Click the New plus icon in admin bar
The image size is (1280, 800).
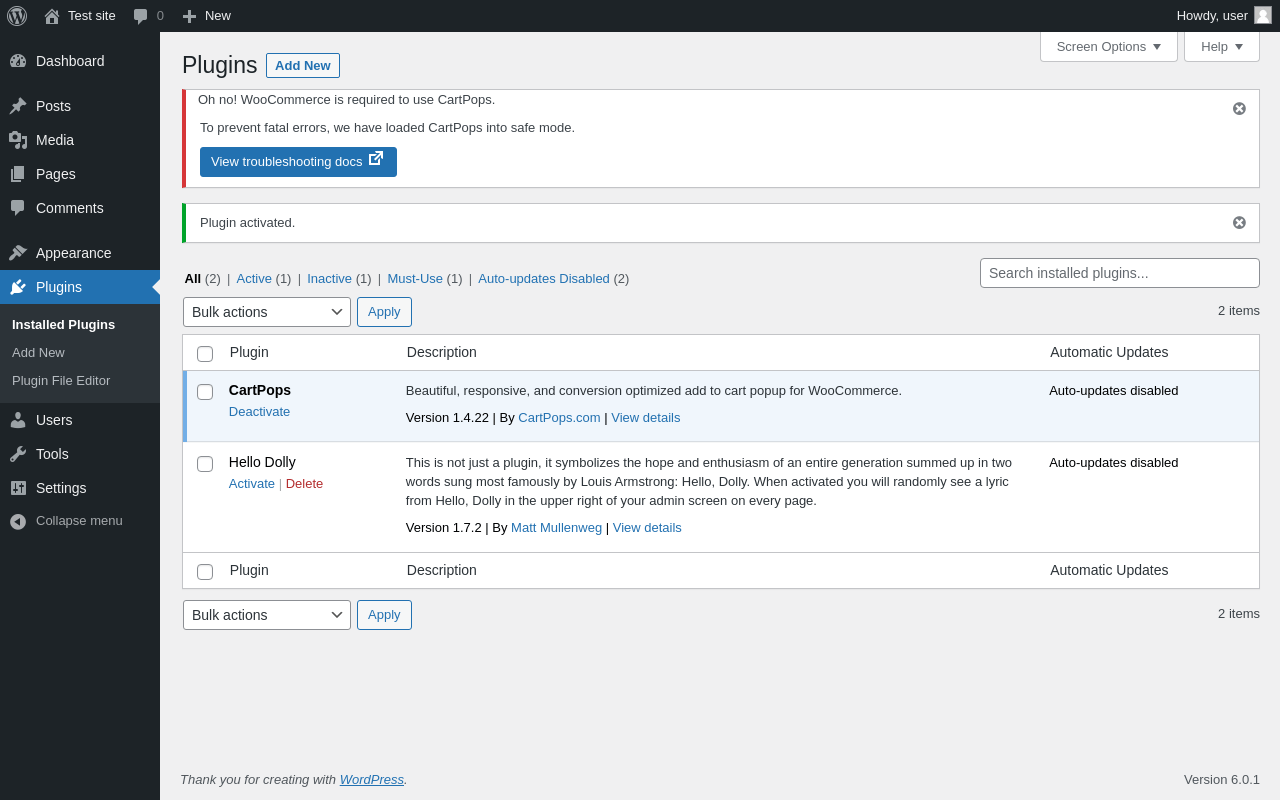point(189,16)
